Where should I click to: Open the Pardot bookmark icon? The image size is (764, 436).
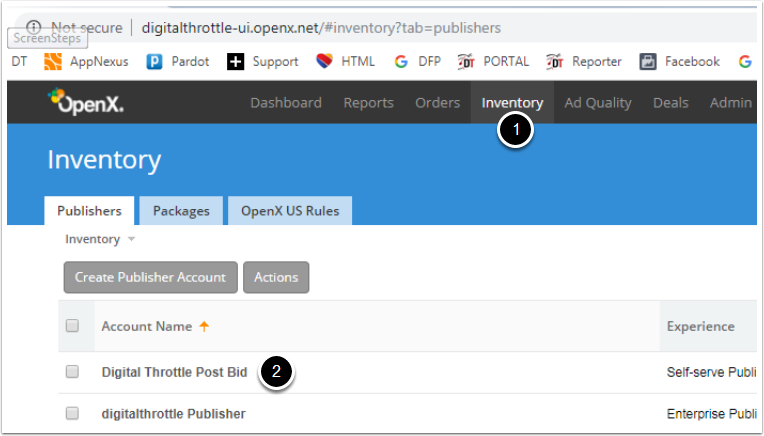pos(154,62)
